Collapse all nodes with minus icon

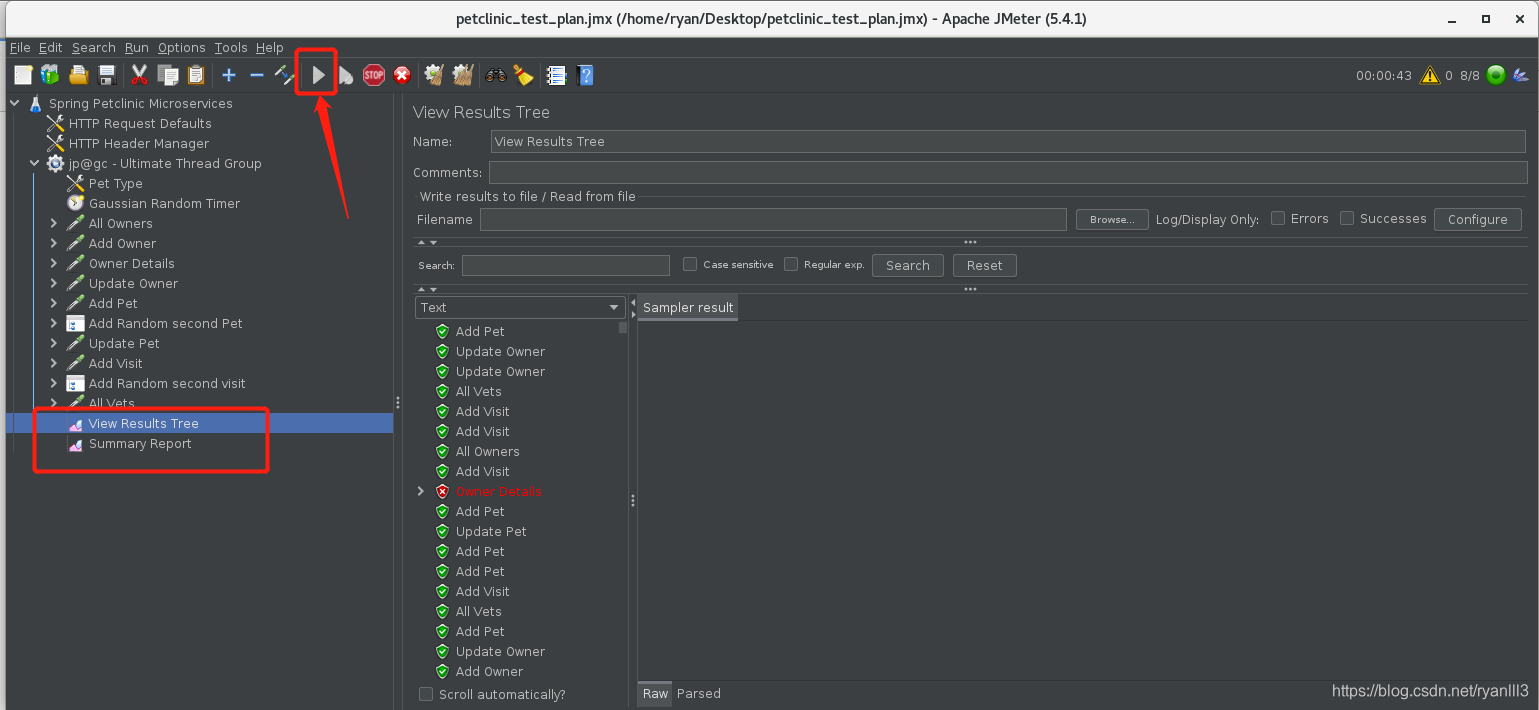[257, 75]
